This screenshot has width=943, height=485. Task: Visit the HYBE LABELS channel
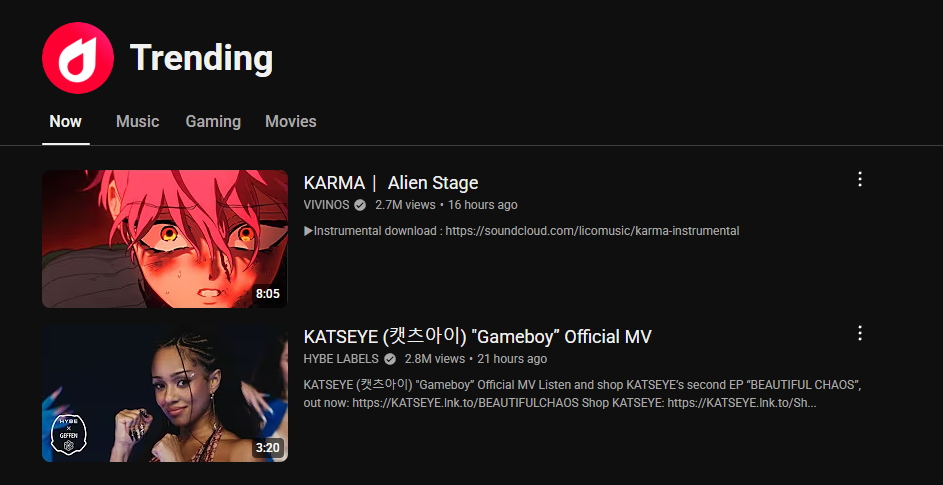point(342,359)
